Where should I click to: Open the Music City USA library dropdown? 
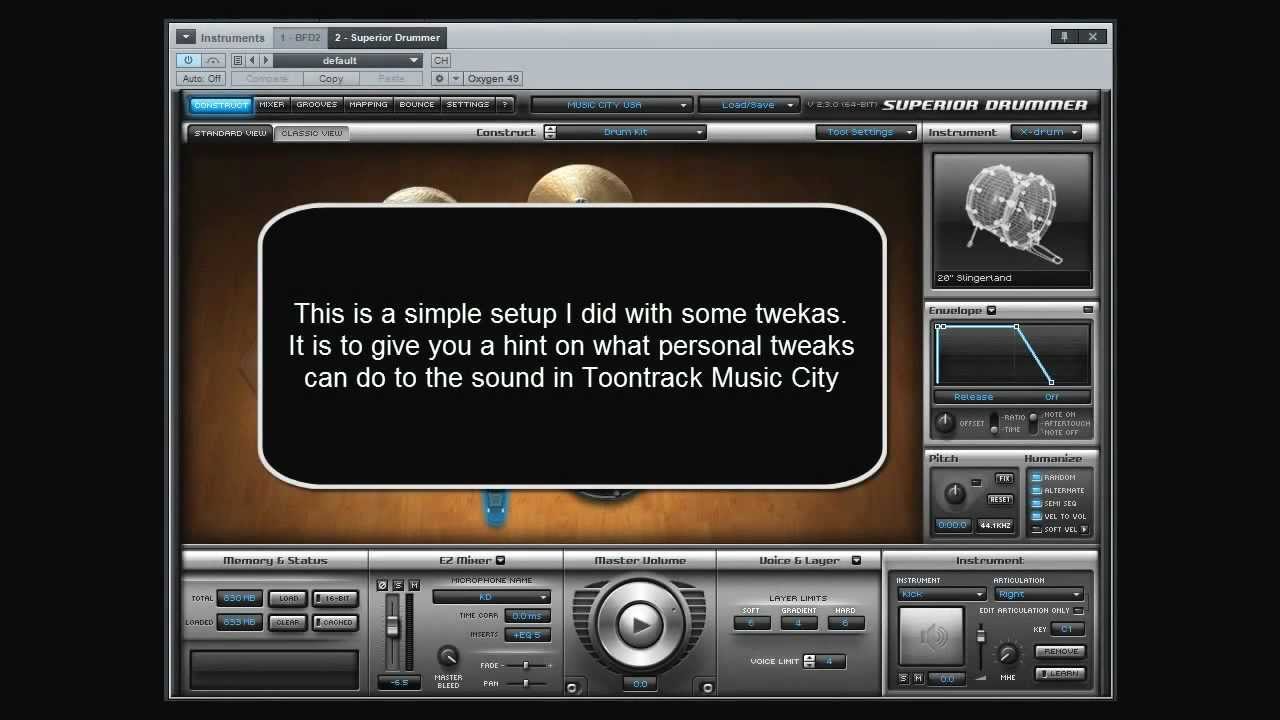(x=612, y=105)
